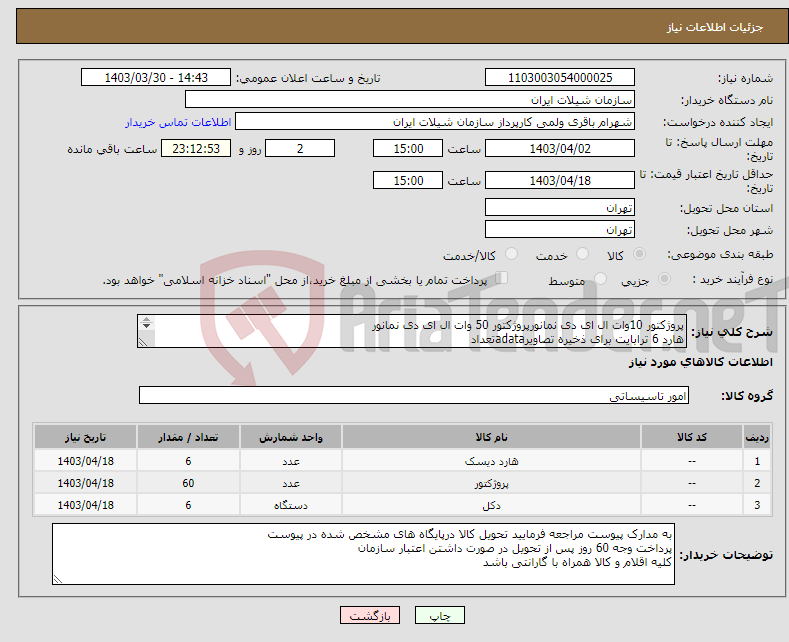Viewport: 789px width, 642px height.
Task: Click the نام کالا column header
Action: pos(491,437)
